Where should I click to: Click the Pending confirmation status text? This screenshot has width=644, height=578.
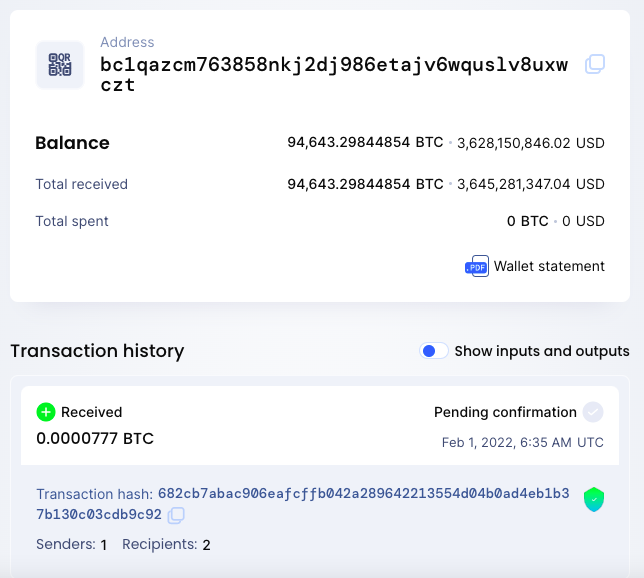click(505, 412)
